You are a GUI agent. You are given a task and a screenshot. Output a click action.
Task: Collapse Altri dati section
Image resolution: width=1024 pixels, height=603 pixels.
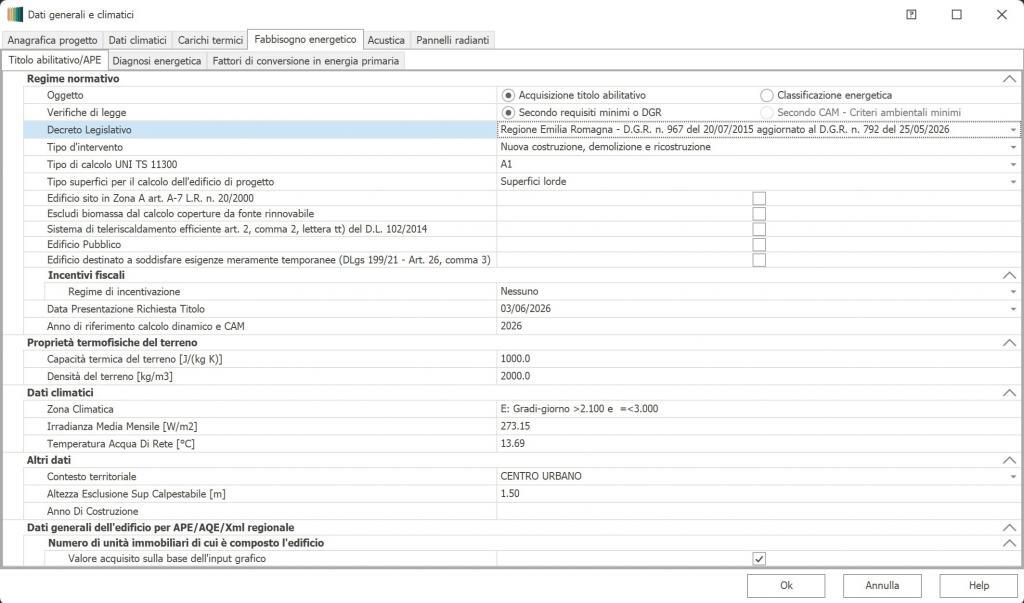1009,460
